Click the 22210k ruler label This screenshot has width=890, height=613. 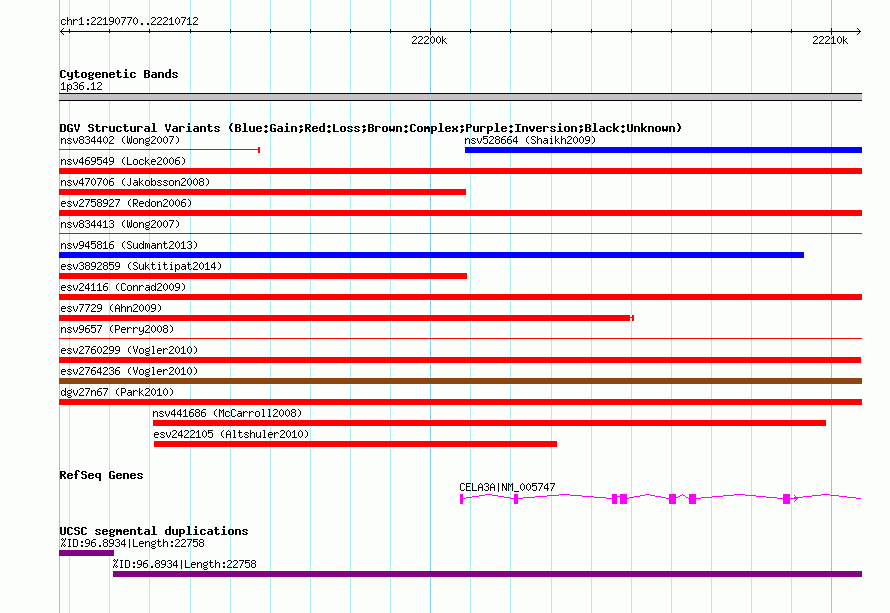830,40
